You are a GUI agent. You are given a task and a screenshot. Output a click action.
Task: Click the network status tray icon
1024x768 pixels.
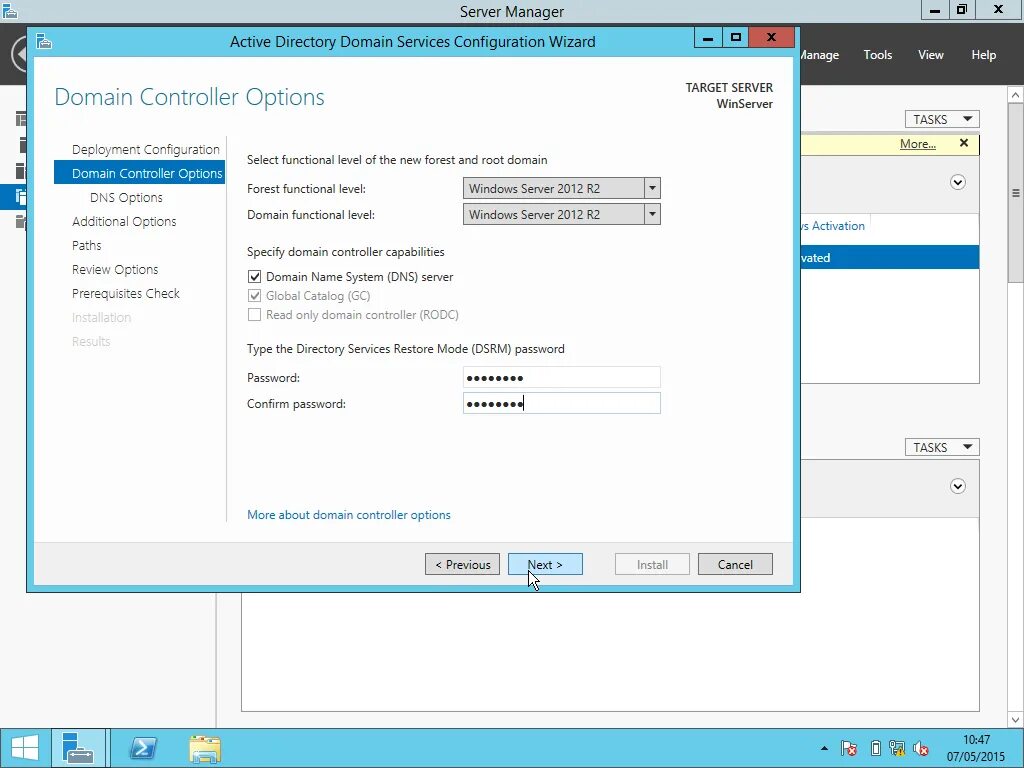(898, 747)
